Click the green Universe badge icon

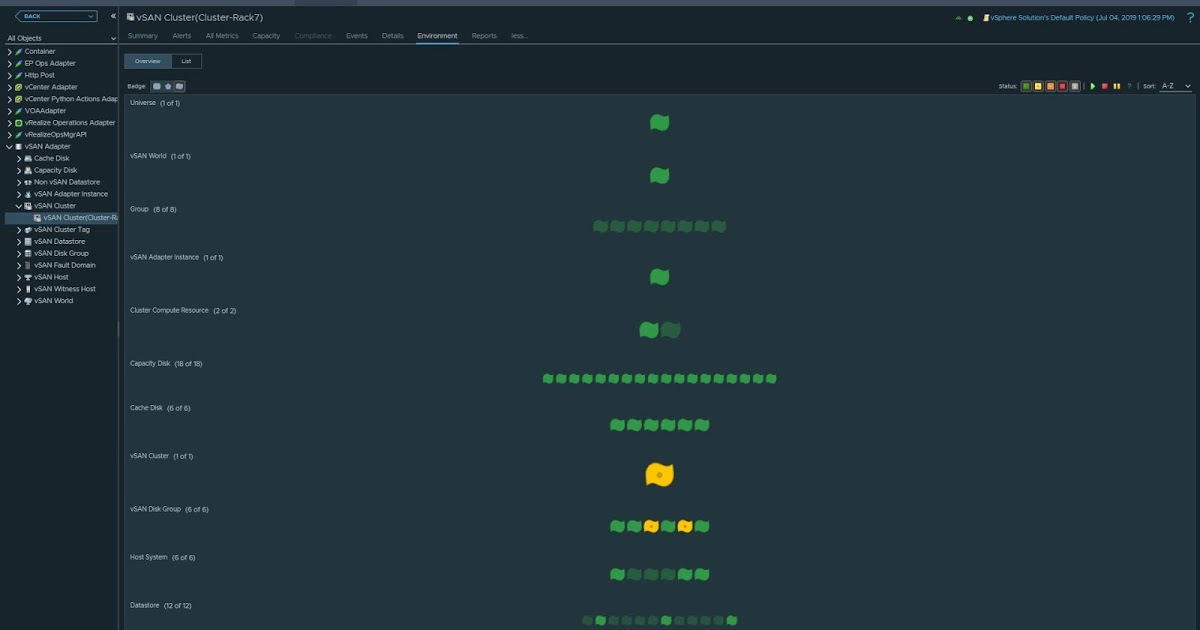click(x=659, y=123)
